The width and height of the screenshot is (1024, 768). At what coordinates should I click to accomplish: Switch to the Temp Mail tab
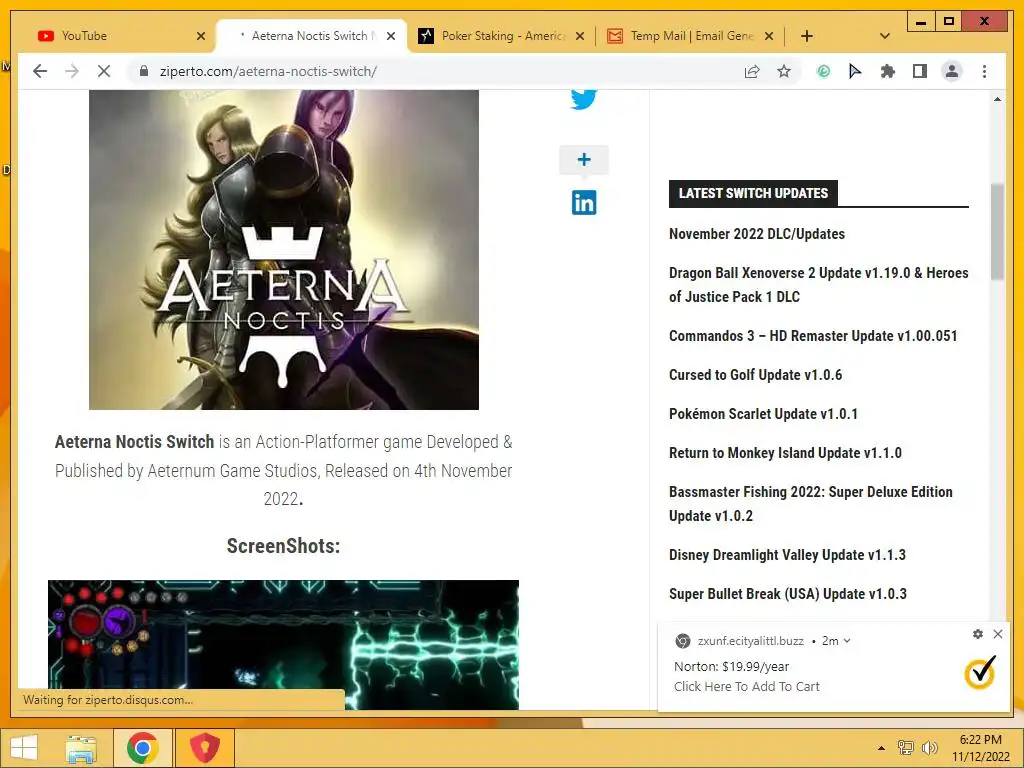point(689,36)
